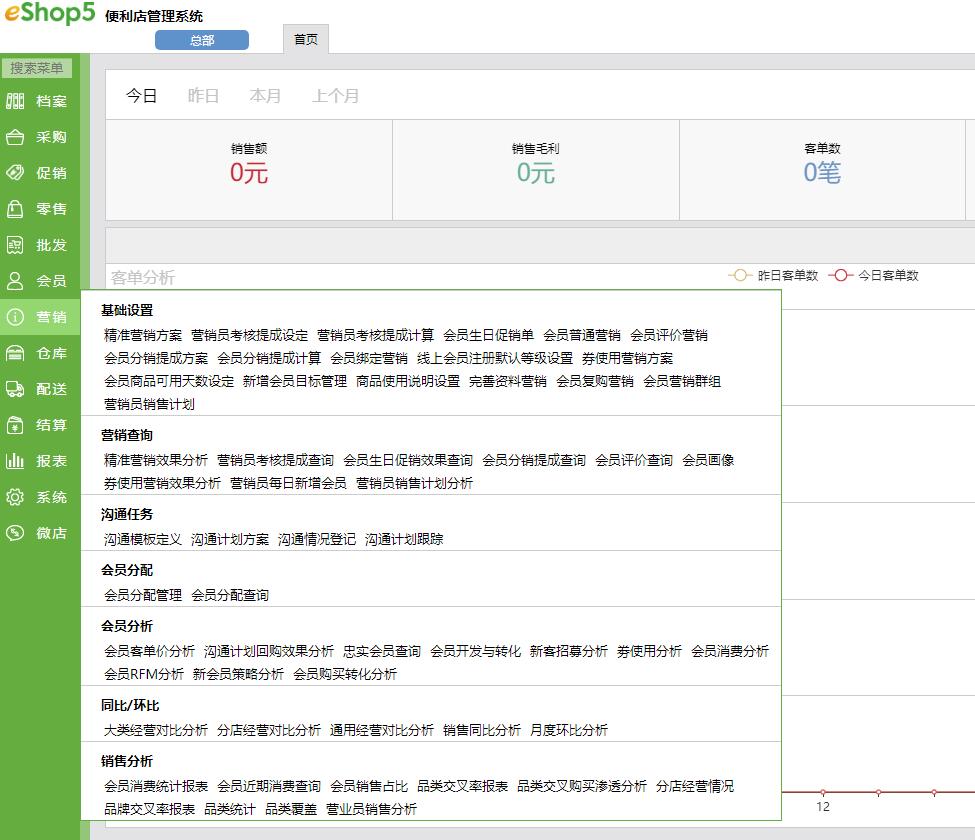Viewport: 975px width, 840px height.
Task: Open 精准营销方案 menu link
Action: coord(143,335)
